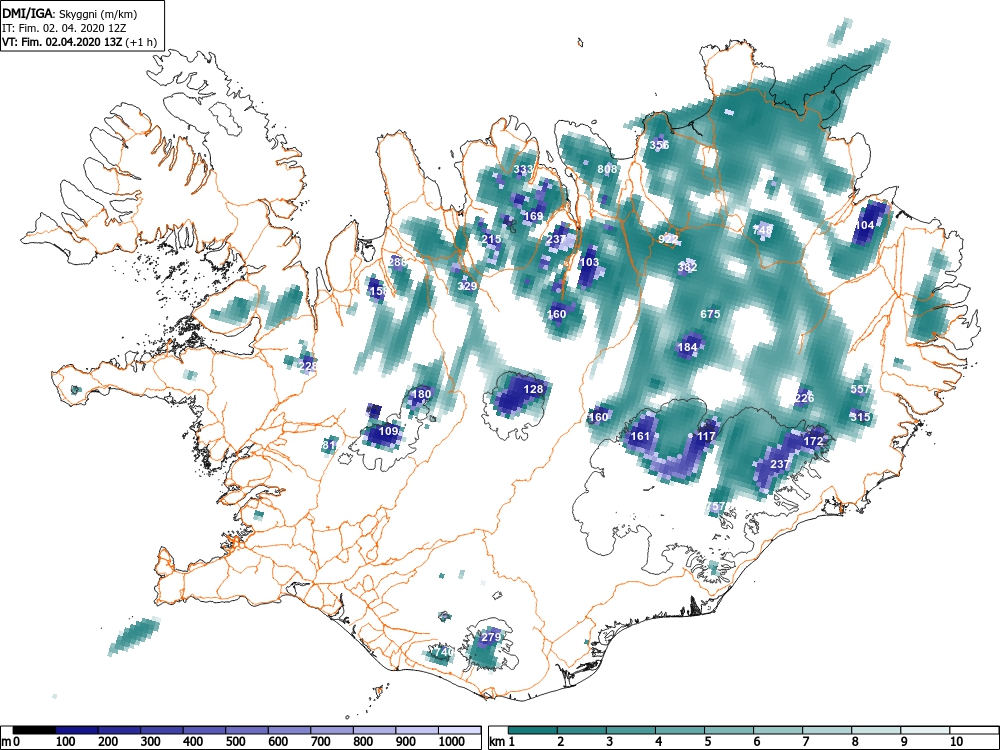Click the 'km' unit label of the legend

pyautogui.click(x=497, y=742)
